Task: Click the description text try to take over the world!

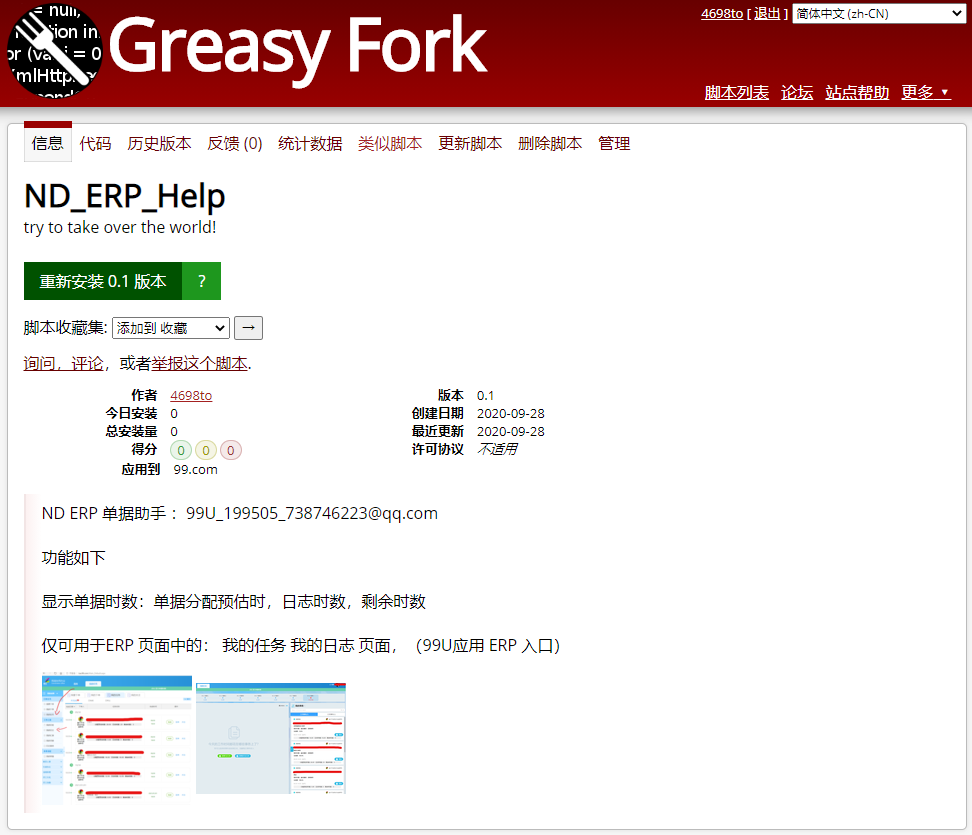Action: pos(120,228)
